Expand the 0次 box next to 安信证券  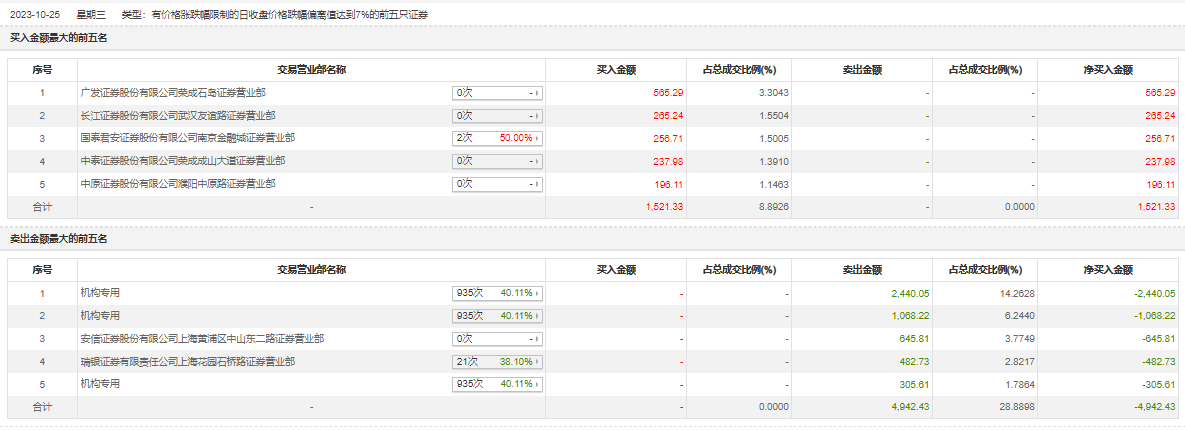(497, 339)
